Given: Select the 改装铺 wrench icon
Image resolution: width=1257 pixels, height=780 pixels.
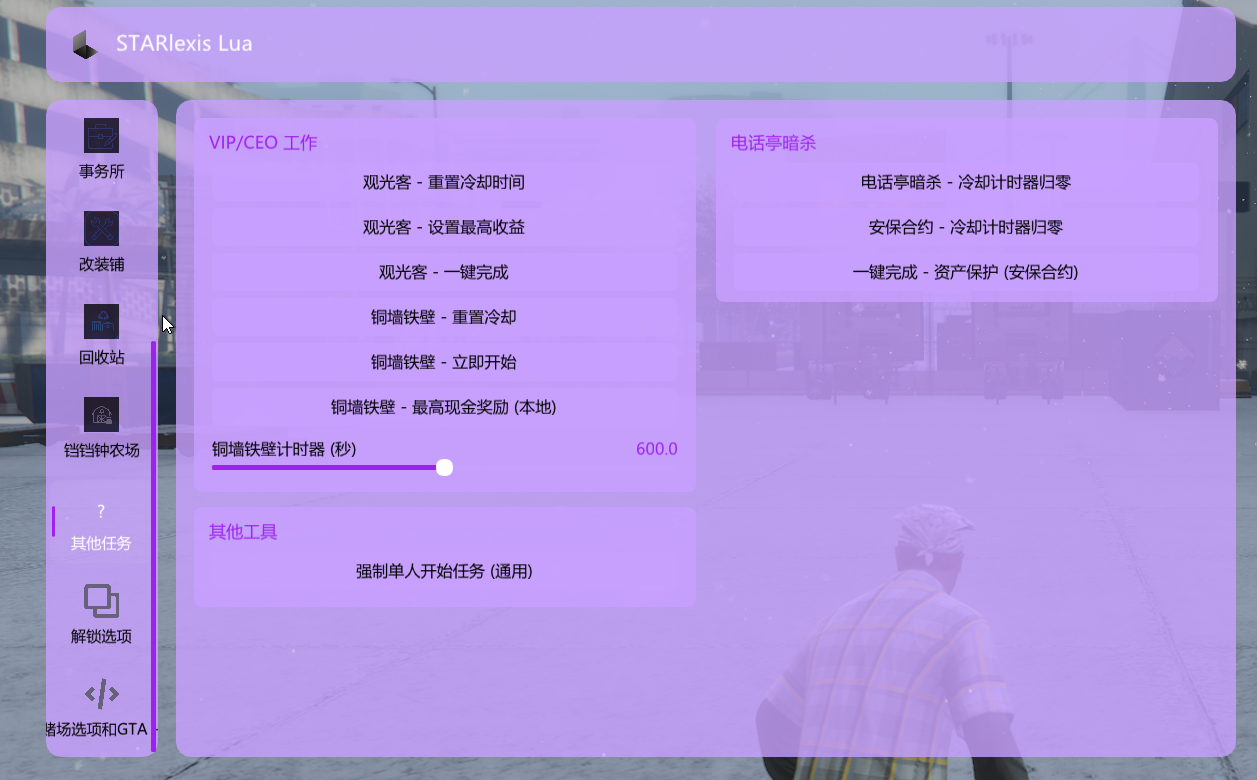Looking at the screenshot, I should click(101, 229).
